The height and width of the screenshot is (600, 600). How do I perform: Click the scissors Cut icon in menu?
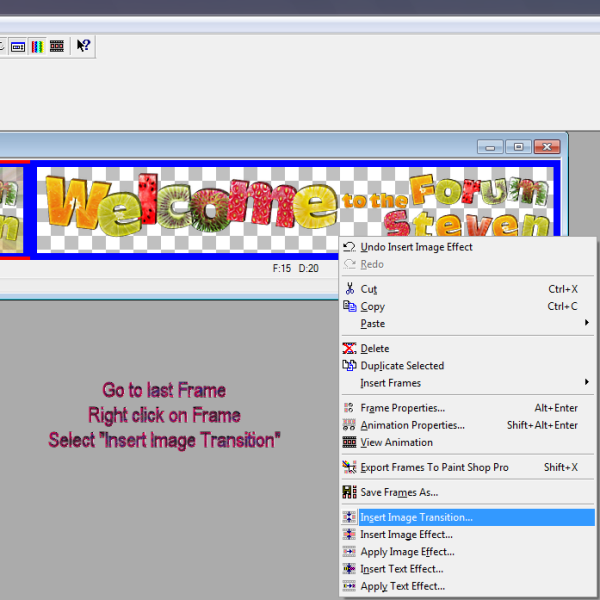pyautogui.click(x=349, y=289)
